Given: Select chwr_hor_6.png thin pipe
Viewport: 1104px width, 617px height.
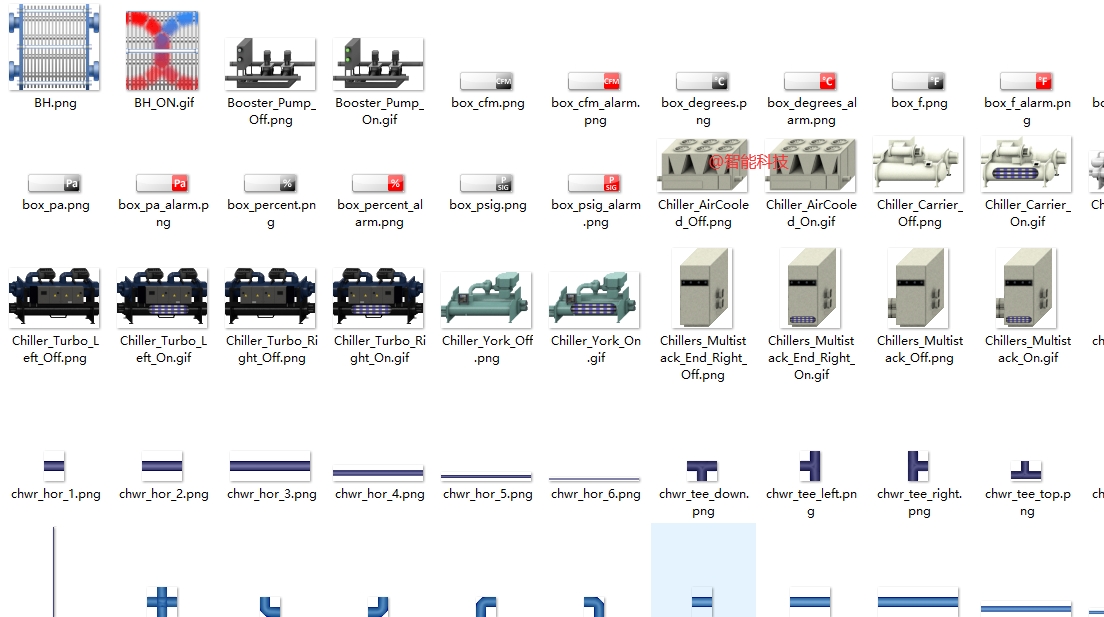Looking at the screenshot, I should coord(595,479).
